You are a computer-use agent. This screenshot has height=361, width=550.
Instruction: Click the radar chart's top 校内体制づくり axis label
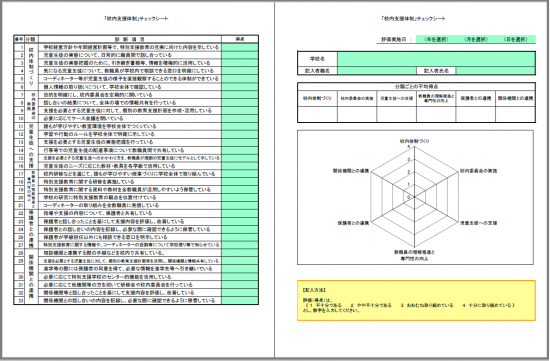(x=414, y=141)
